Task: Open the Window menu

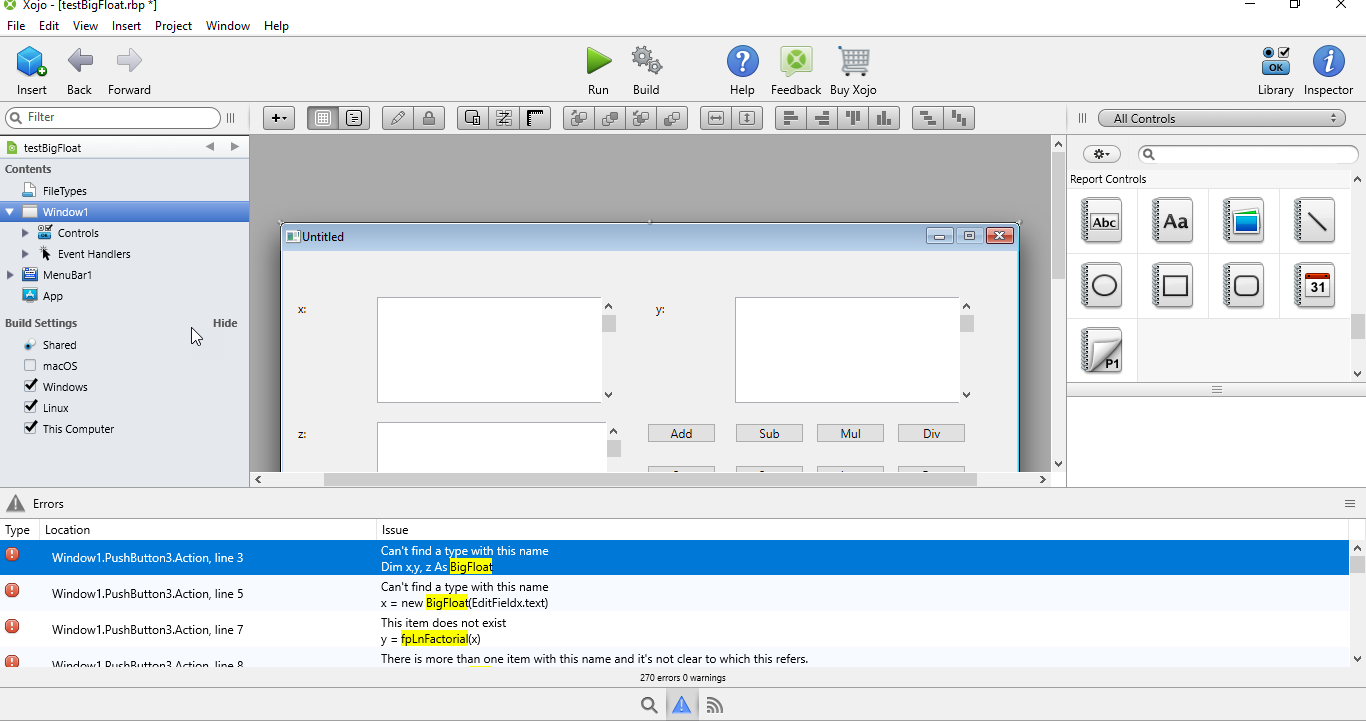Action: click(x=228, y=26)
